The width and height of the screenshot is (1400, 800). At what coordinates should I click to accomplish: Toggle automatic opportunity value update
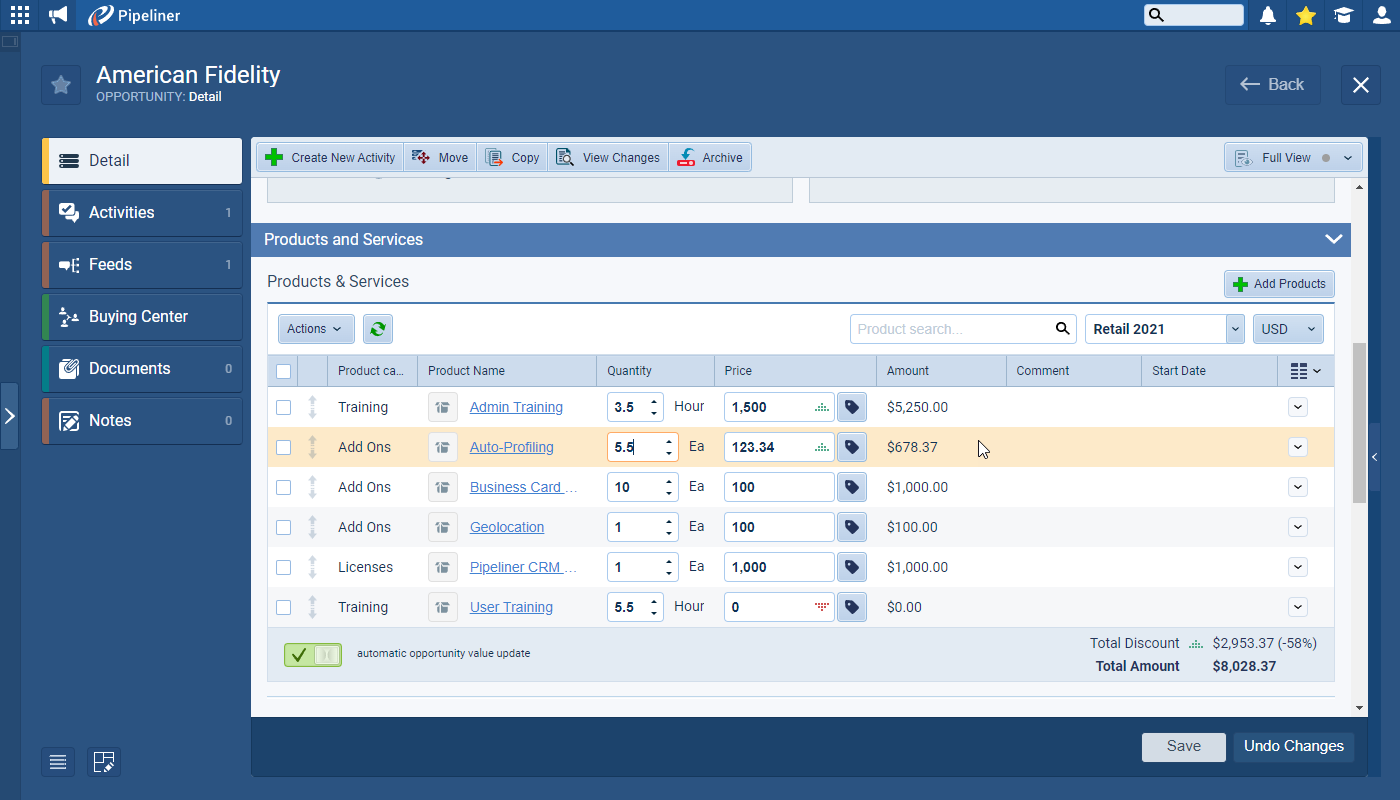point(313,655)
